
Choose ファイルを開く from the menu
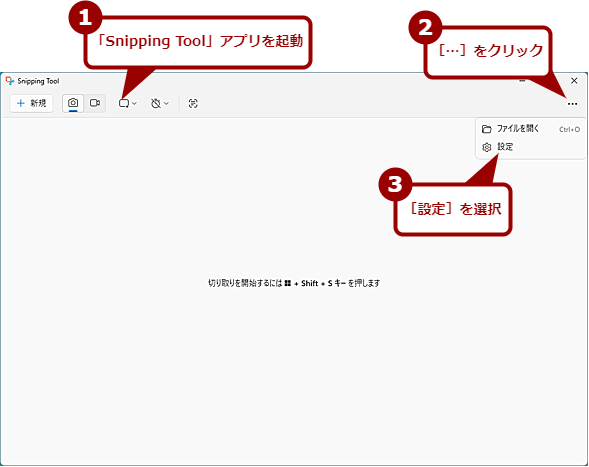[x=531, y=129]
